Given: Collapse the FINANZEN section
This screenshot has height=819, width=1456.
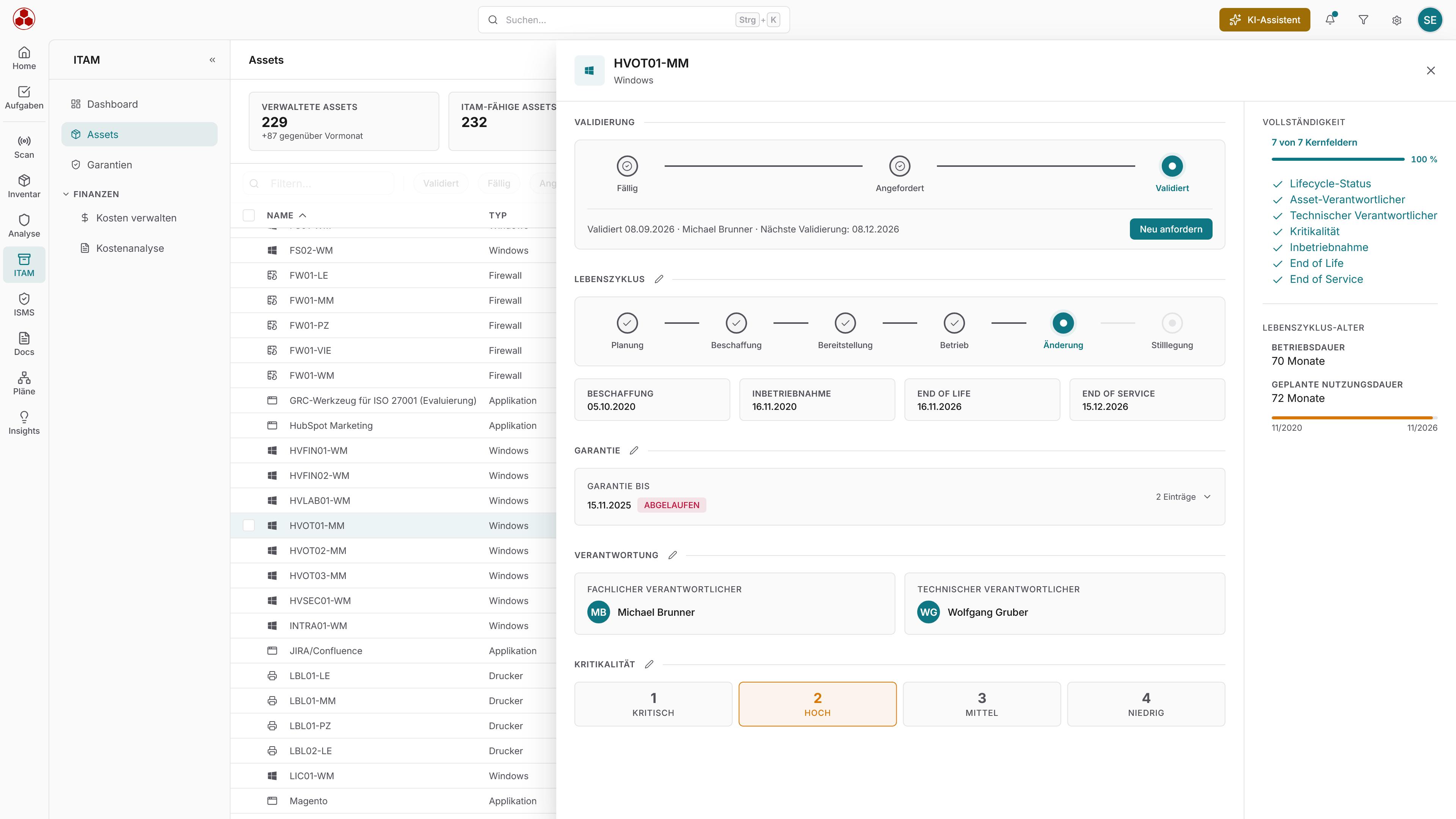Looking at the screenshot, I should click(x=91, y=194).
